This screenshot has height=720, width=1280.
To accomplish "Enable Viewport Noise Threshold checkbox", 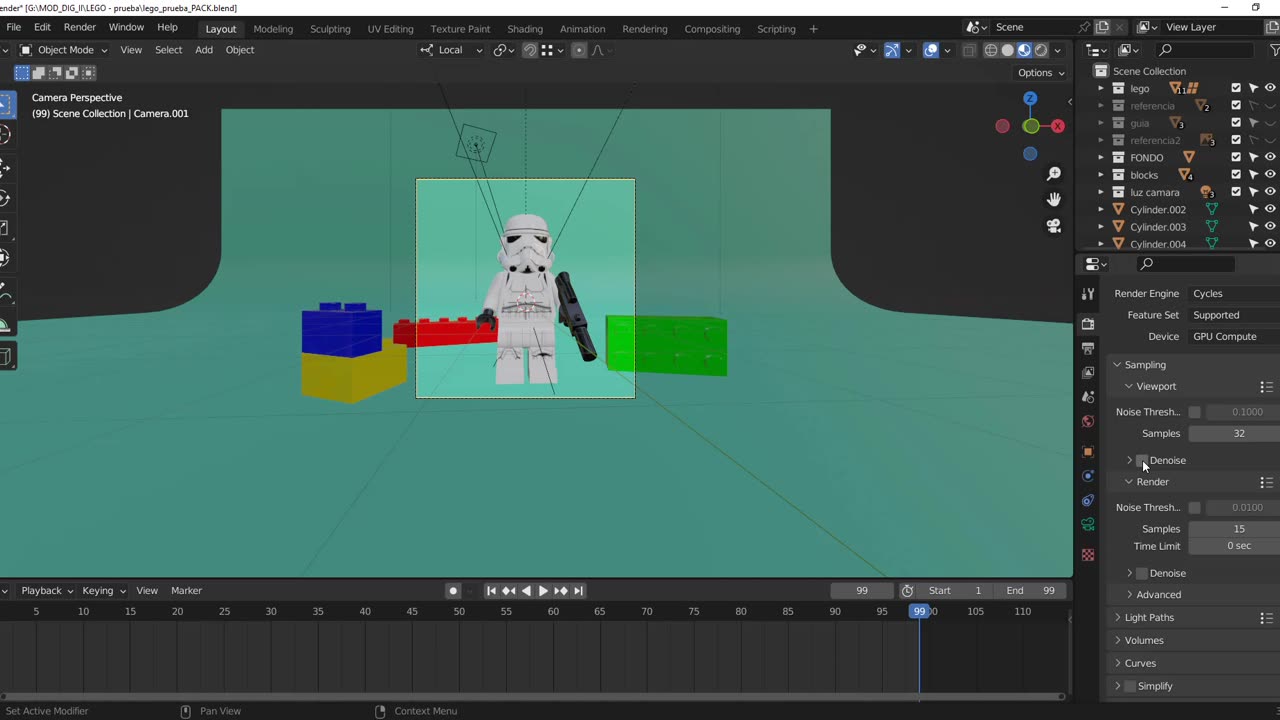I will coord(1194,412).
